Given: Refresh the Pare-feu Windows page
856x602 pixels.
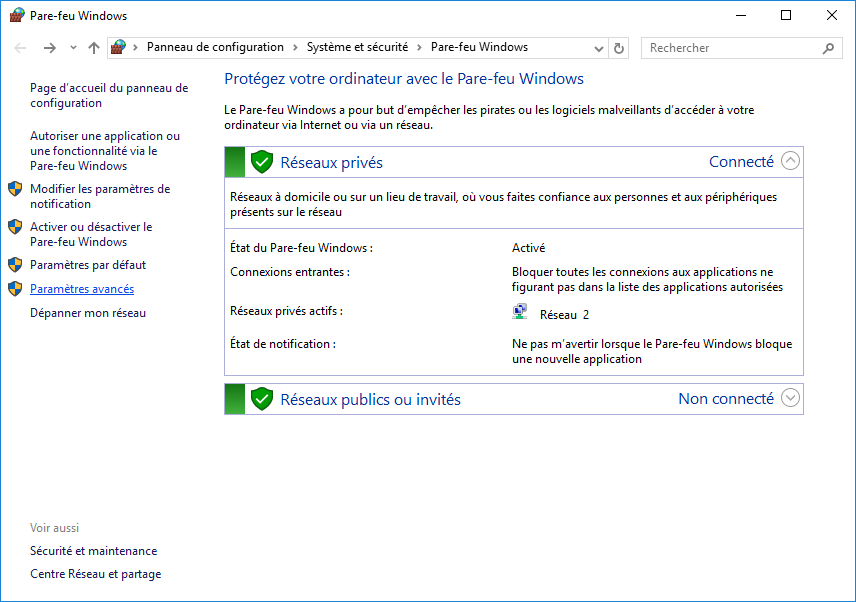Looking at the screenshot, I should 619,49.
